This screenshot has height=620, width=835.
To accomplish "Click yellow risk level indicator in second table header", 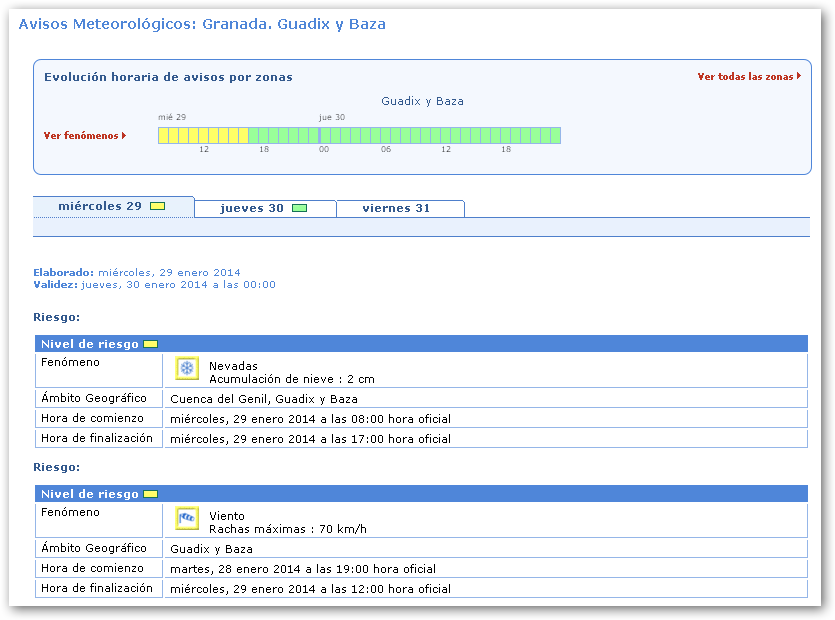I will (150, 494).
